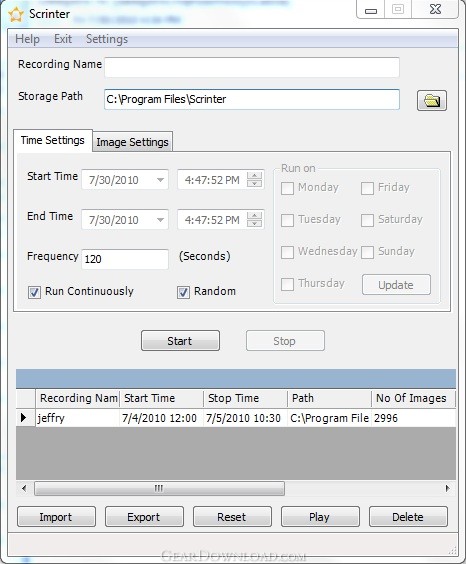Select the jeffry row arrow indicator
The image size is (466, 564).
[24, 418]
